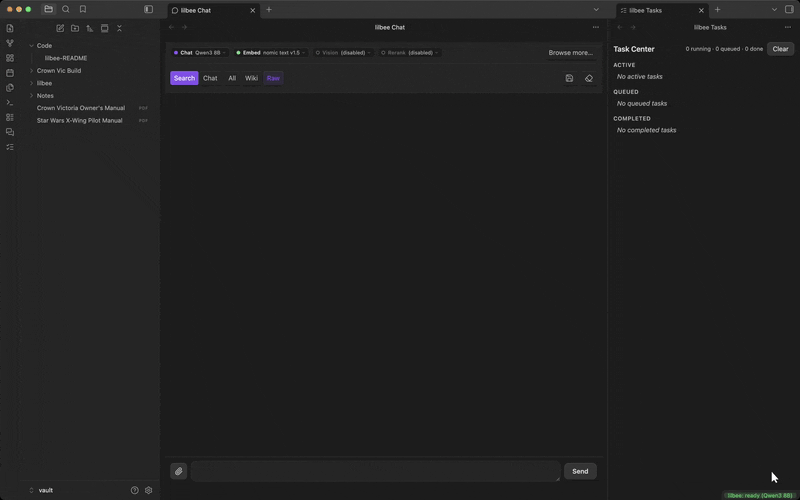Open the lilbee chat bubbles ribbon icon

[10, 132]
